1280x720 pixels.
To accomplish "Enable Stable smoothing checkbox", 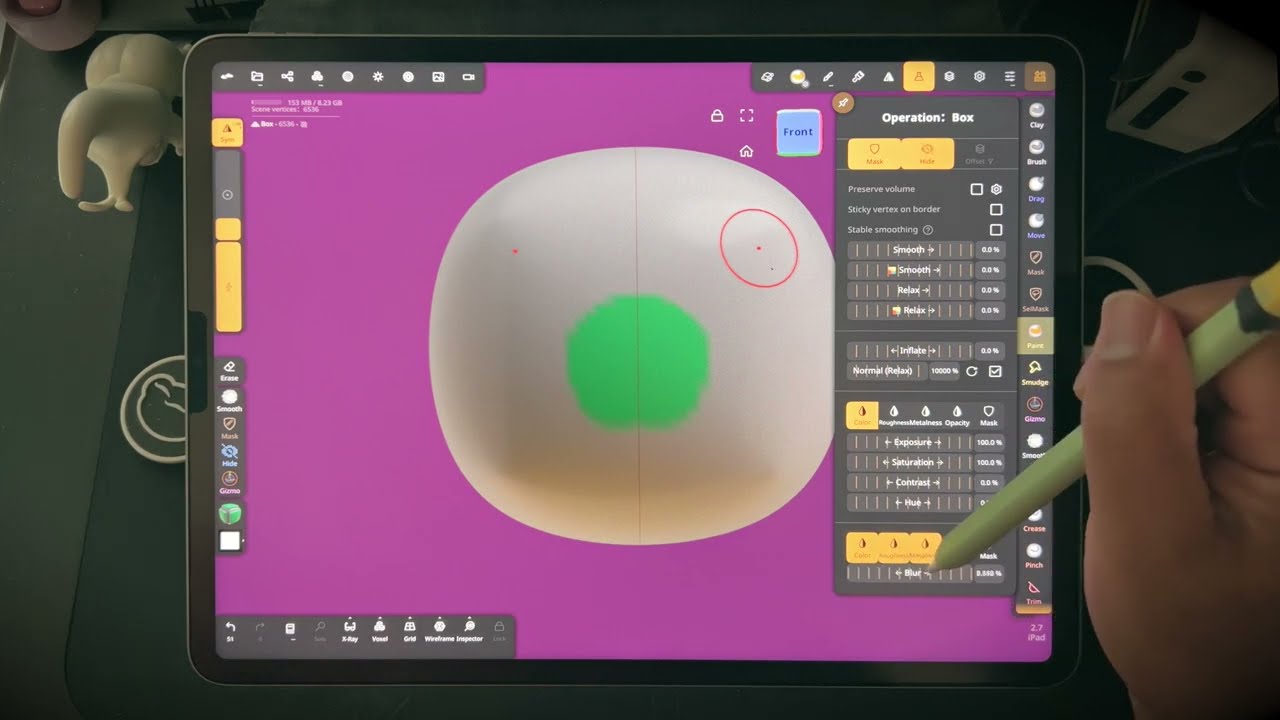I will [x=996, y=229].
